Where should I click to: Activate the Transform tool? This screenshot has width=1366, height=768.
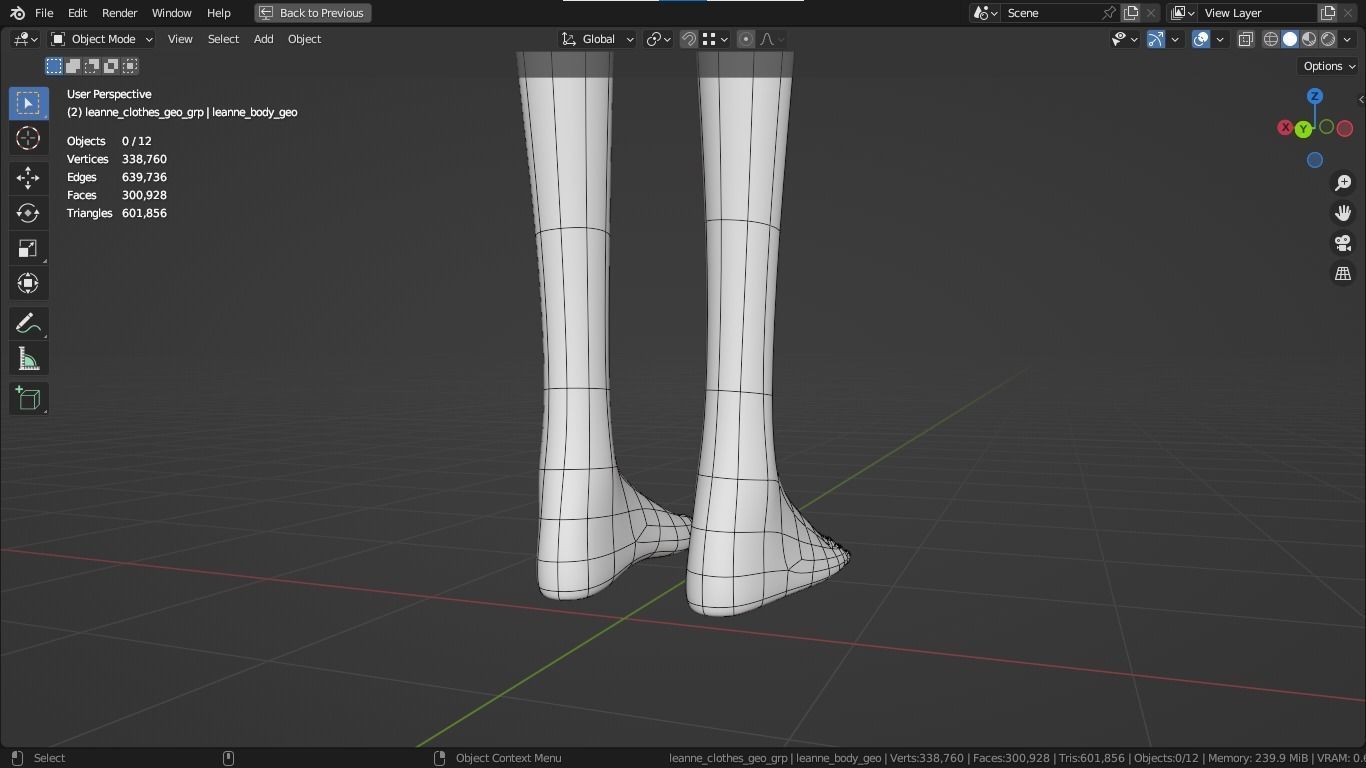28,283
